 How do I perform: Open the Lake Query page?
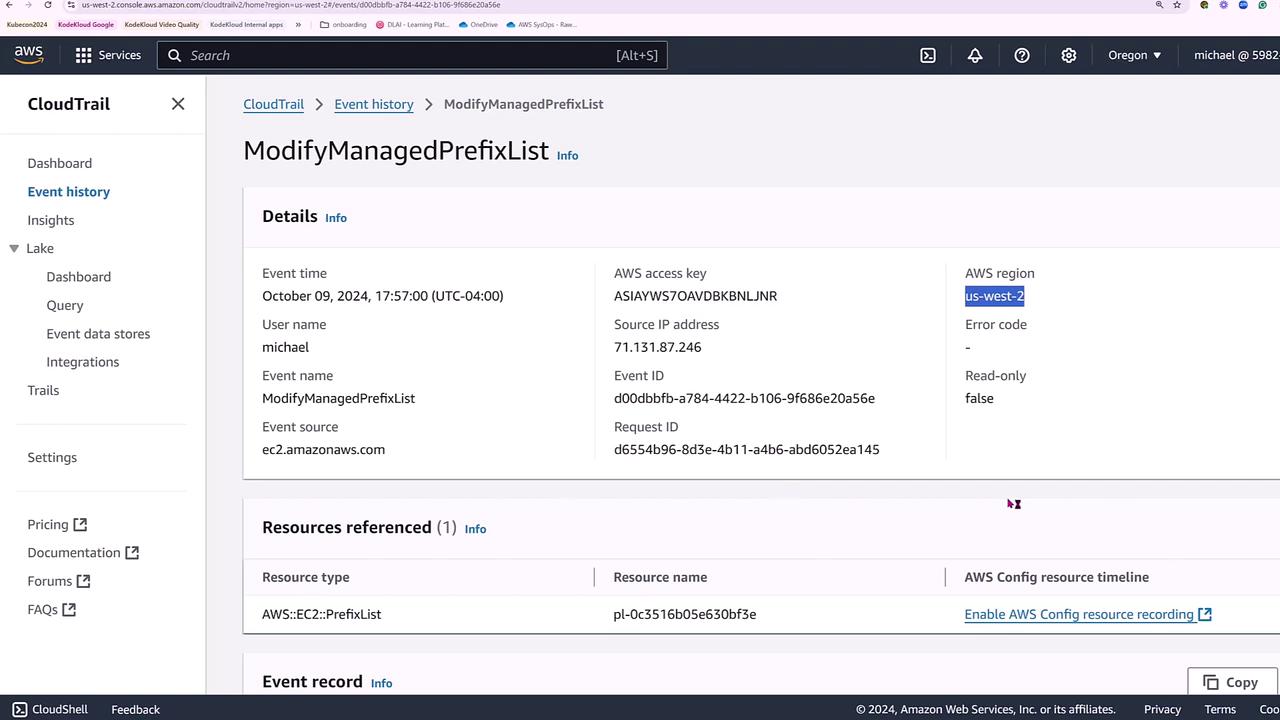tap(65, 305)
